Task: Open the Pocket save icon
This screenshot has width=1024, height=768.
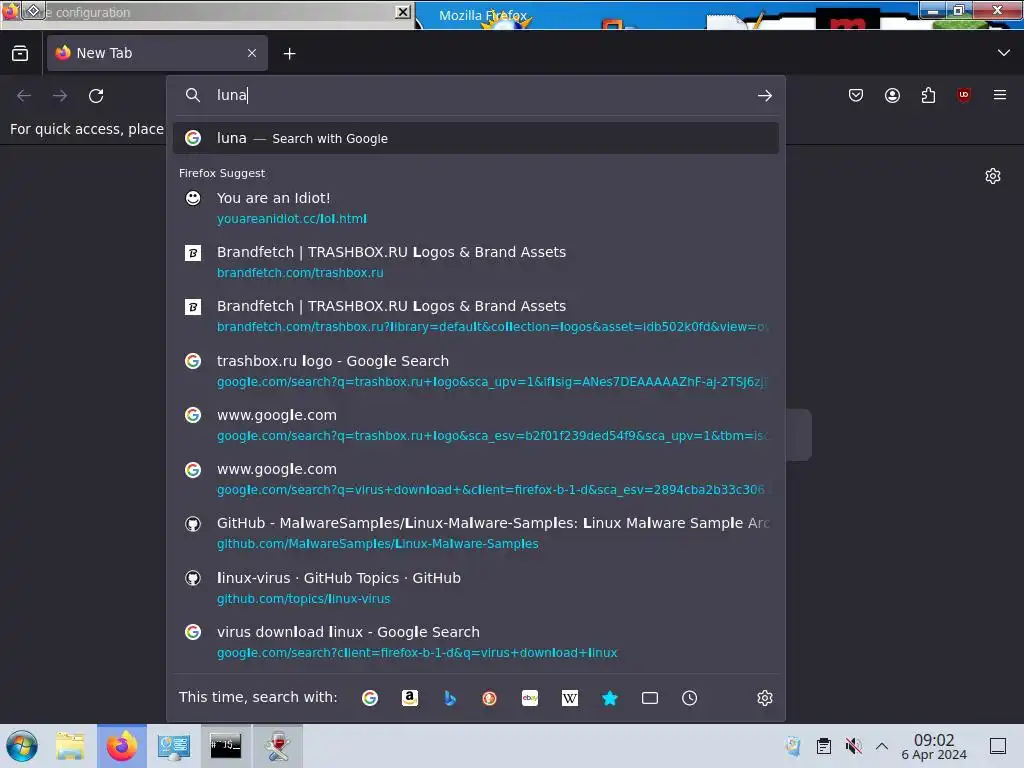Action: tap(856, 95)
